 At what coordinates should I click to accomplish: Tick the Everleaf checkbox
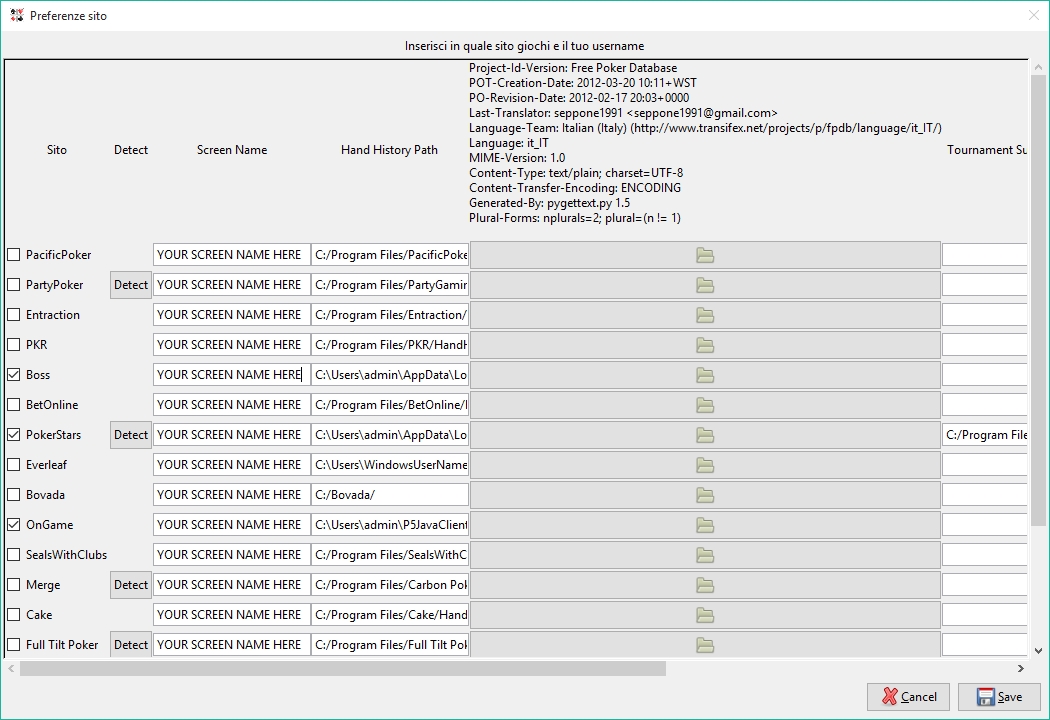pyautogui.click(x=13, y=464)
